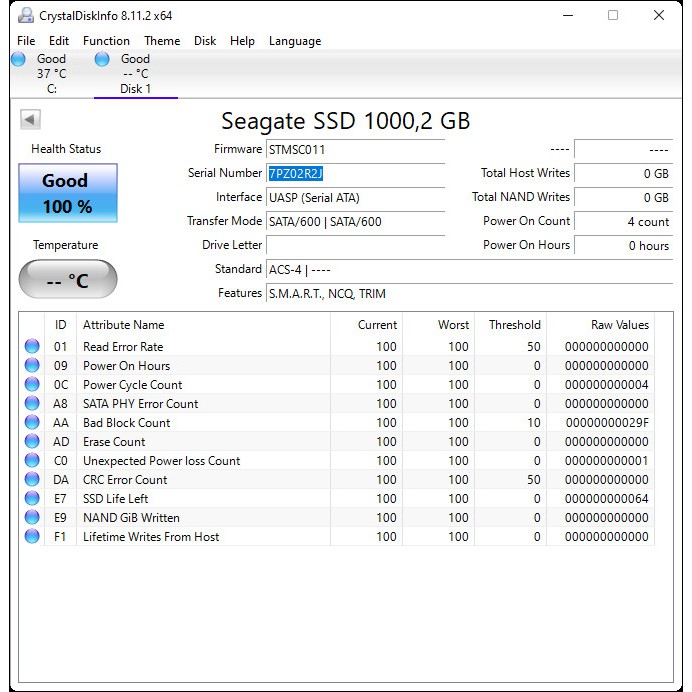Click the CrystalDiskInfo app icon in title bar
The height and width of the screenshot is (692, 692).
click(26, 15)
